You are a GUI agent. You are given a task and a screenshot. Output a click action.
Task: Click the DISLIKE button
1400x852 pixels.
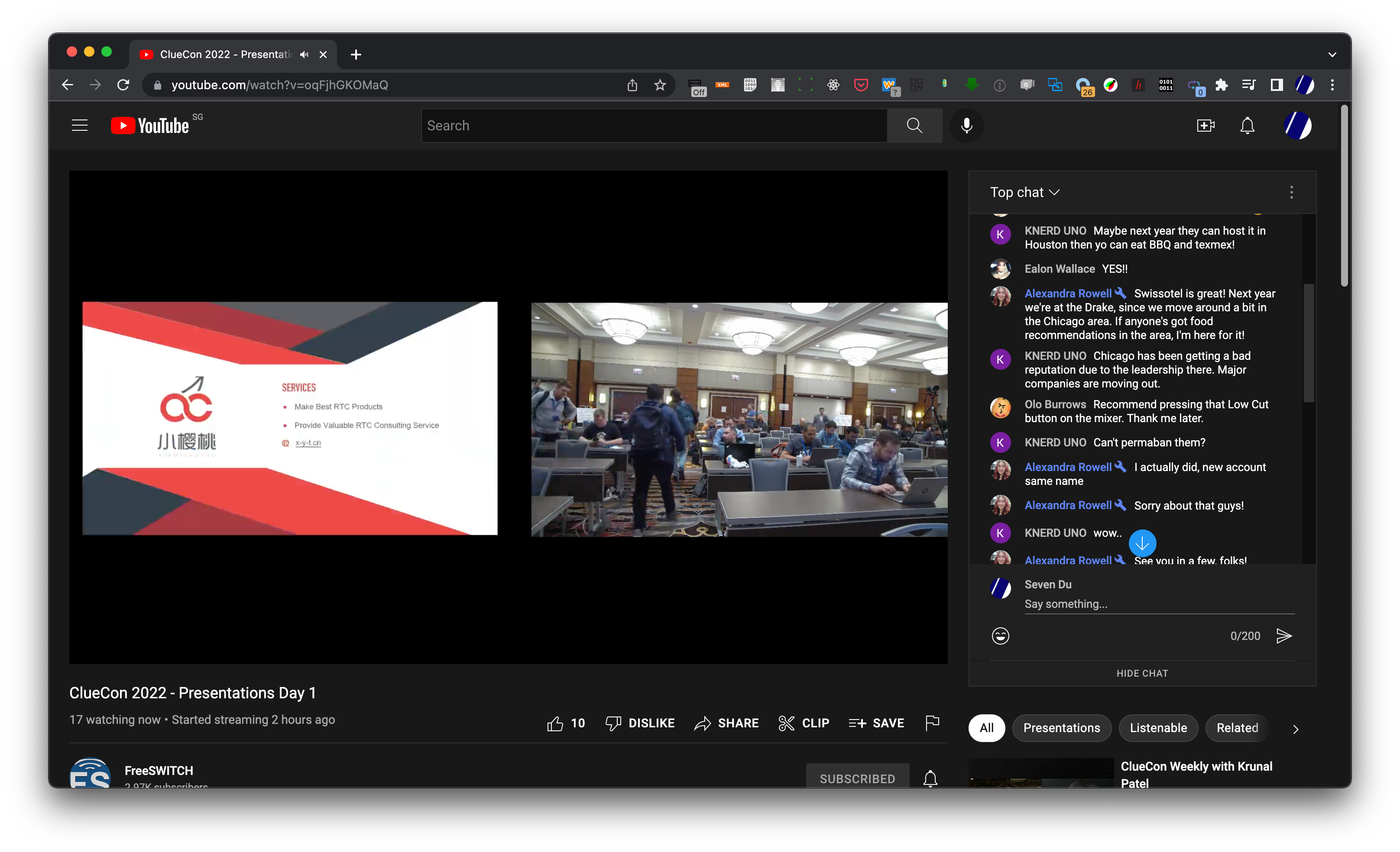click(x=640, y=723)
